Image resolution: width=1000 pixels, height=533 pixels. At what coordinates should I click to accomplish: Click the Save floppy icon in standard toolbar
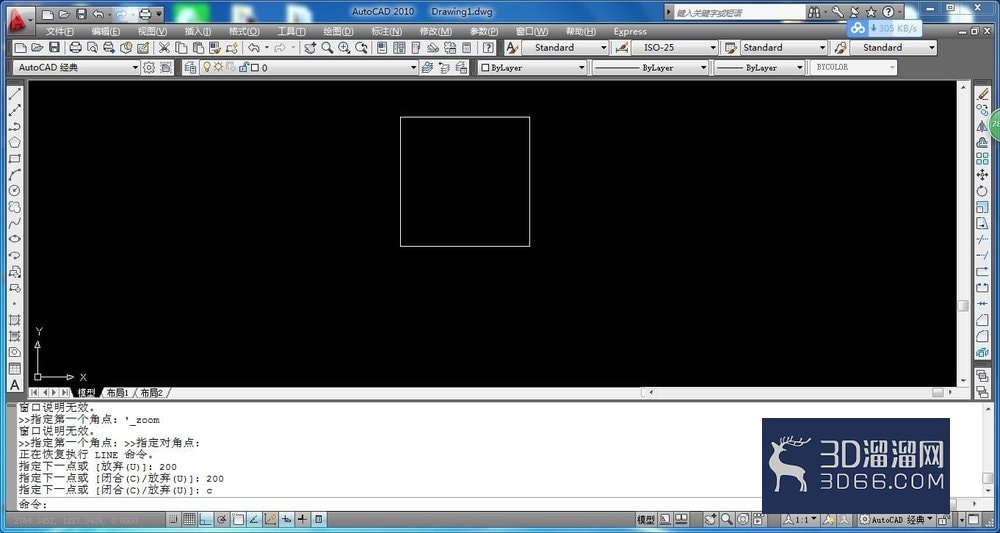(54, 47)
